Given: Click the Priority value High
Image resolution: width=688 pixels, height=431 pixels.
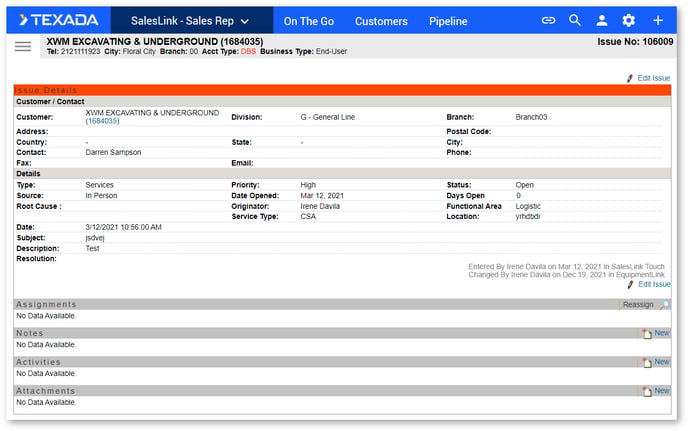Looking at the screenshot, I should click(308, 185).
